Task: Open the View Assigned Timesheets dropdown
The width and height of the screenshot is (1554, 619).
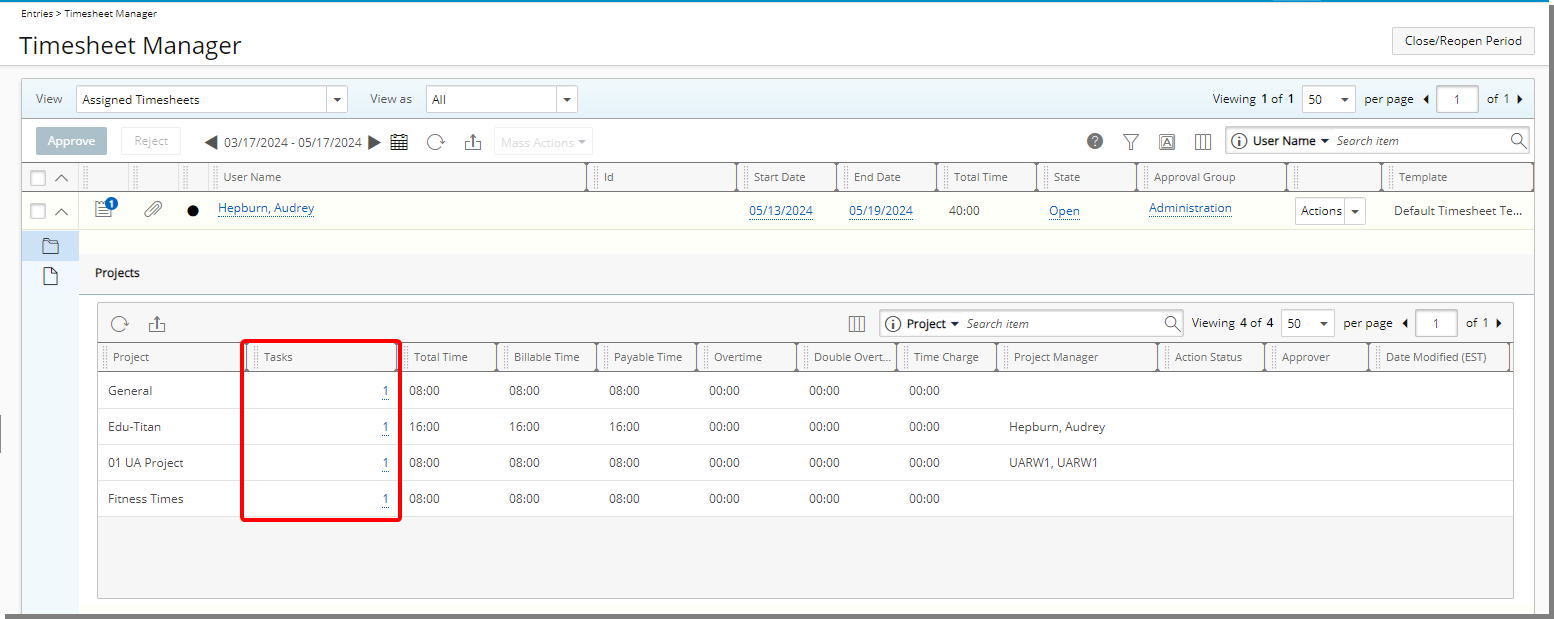Action: [337, 100]
